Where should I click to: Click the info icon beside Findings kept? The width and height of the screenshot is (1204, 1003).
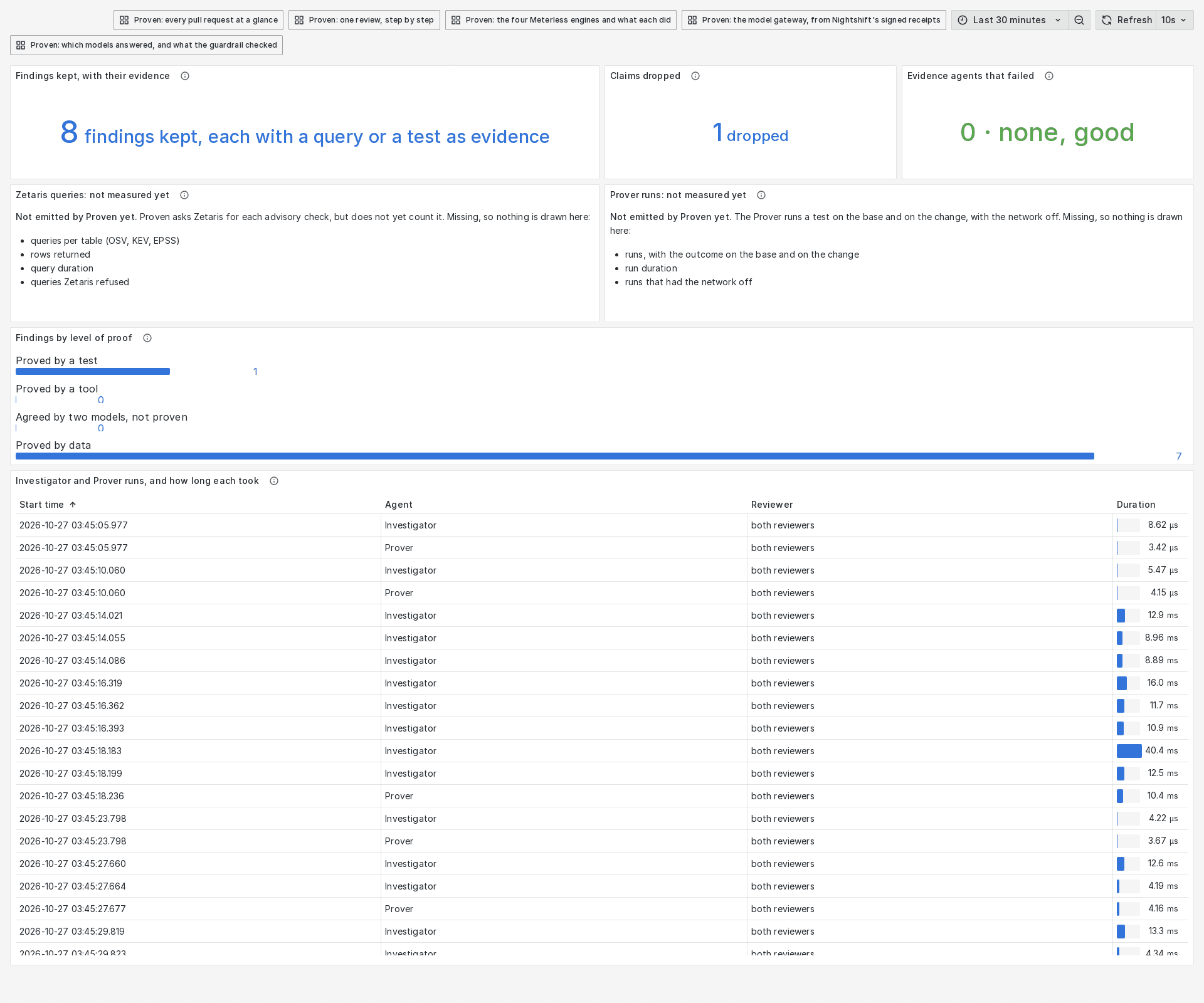[185, 76]
